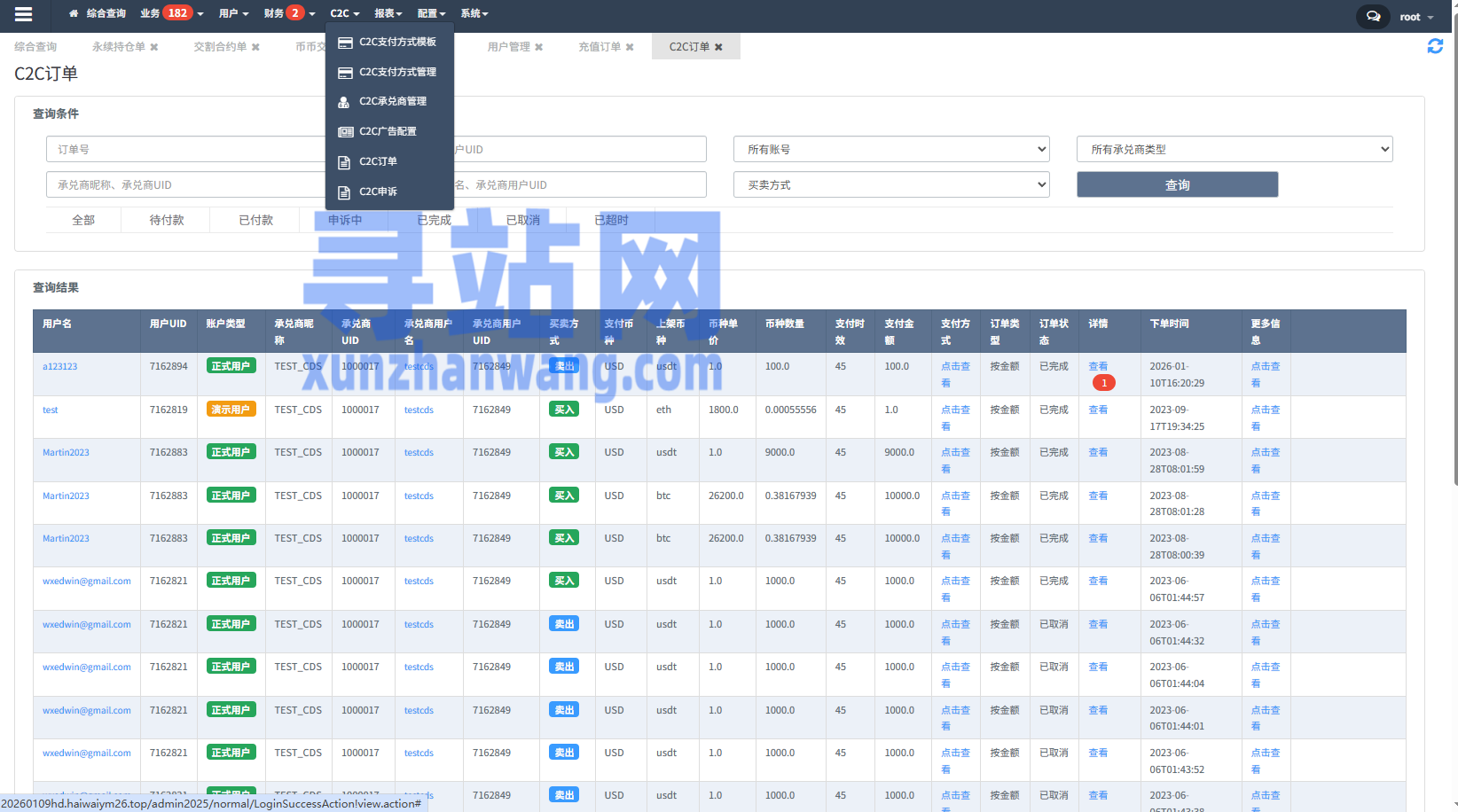The image size is (1458, 812).
Task: Choose C2C申诉 in the dropdown menu
Action: coord(378,191)
